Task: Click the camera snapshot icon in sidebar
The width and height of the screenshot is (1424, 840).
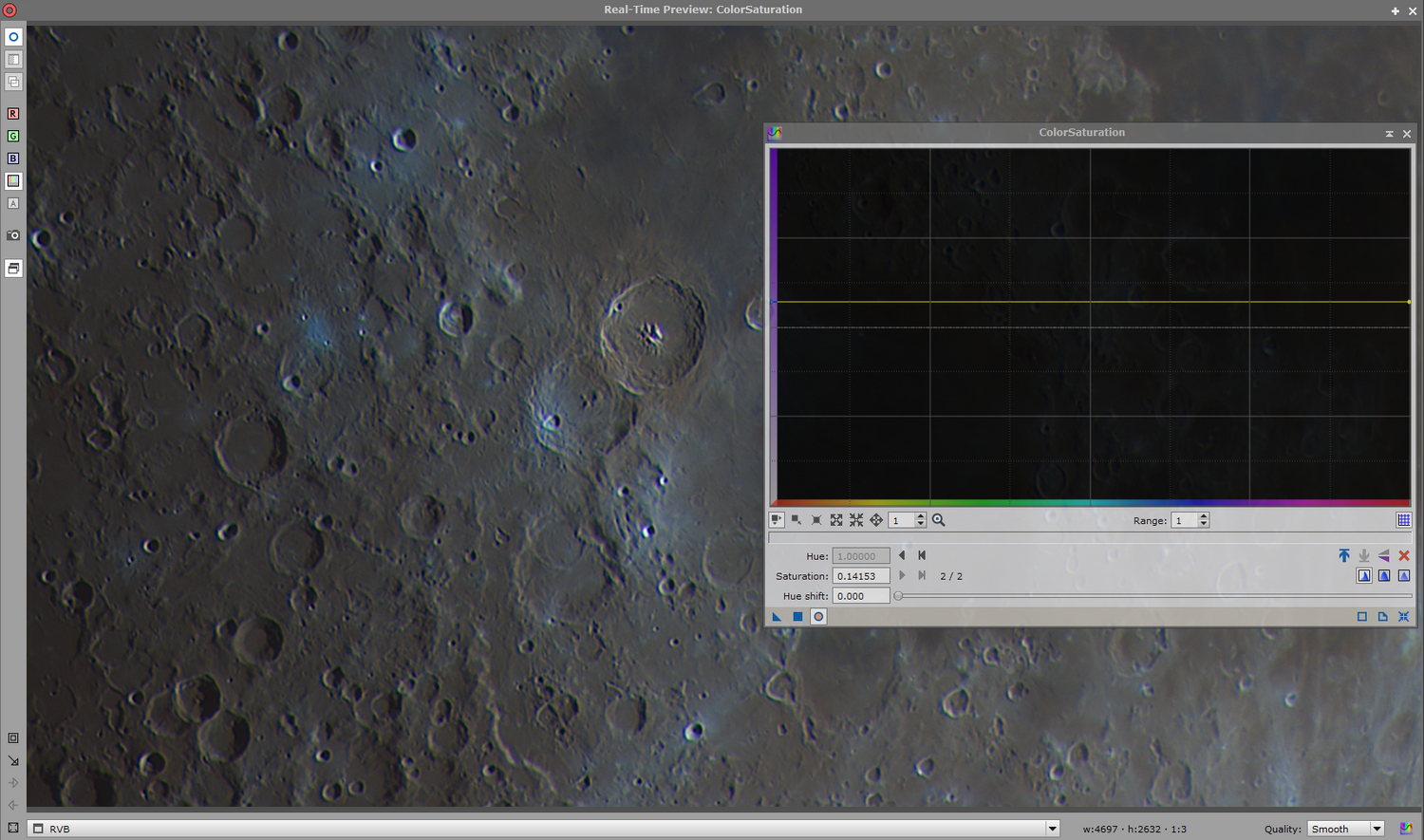Action: click(x=13, y=235)
